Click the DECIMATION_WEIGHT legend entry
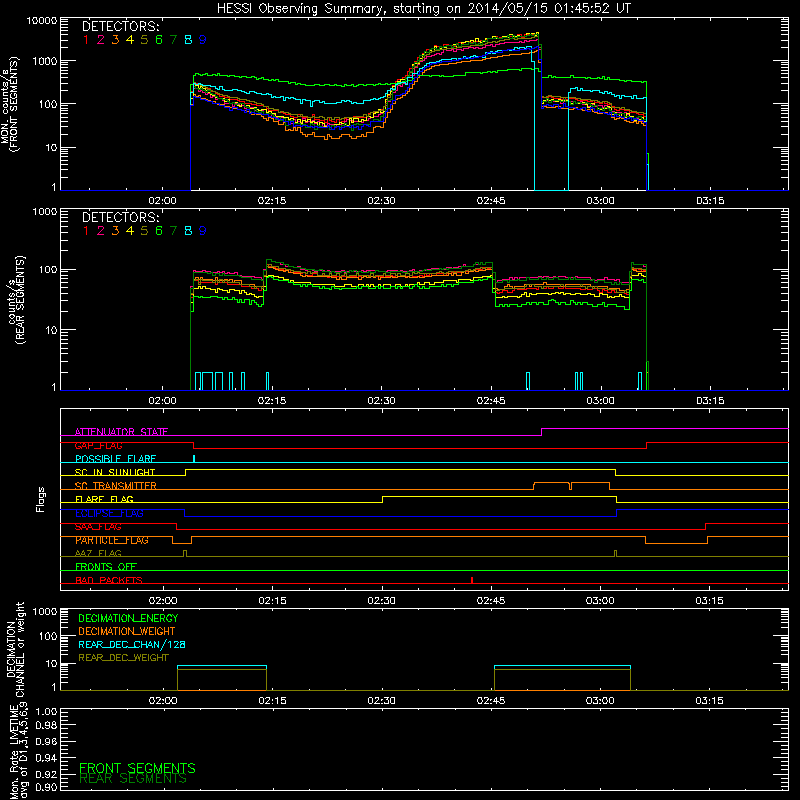The height and width of the screenshot is (800, 800). [x=127, y=631]
